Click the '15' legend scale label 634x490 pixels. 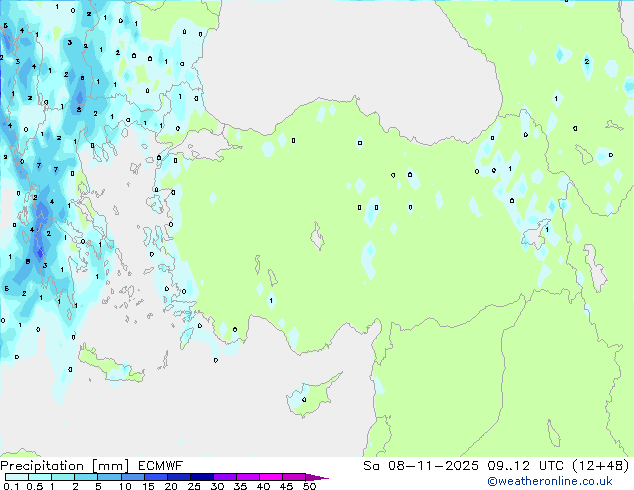[x=148, y=486]
